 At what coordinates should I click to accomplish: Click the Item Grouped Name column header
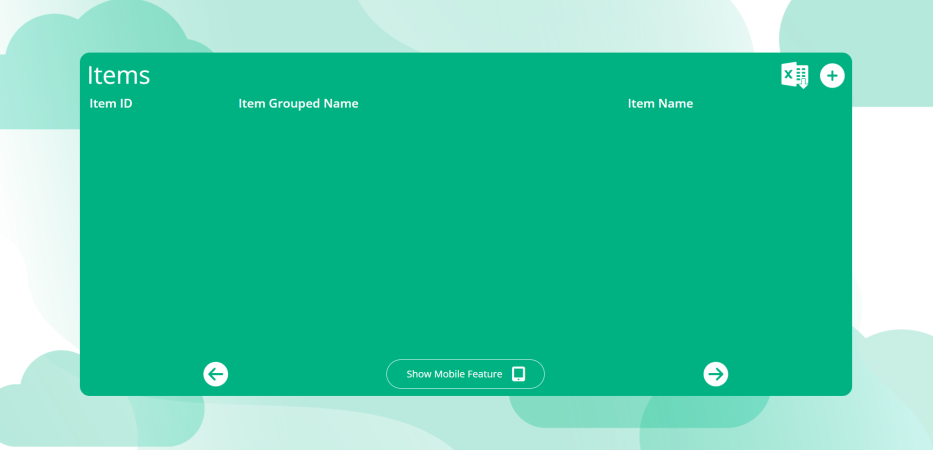298,104
